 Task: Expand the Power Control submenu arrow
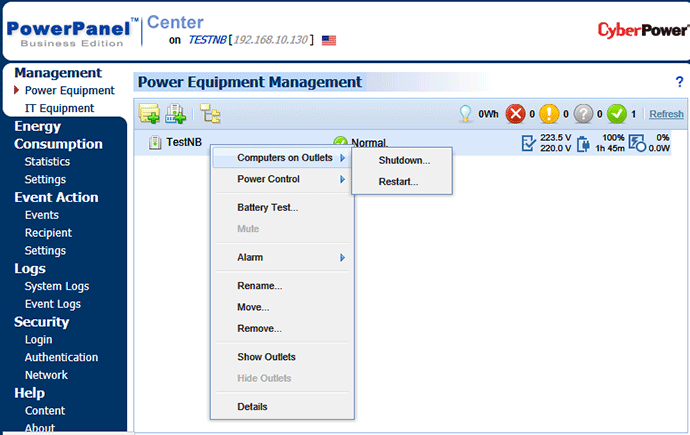point(342,179)
